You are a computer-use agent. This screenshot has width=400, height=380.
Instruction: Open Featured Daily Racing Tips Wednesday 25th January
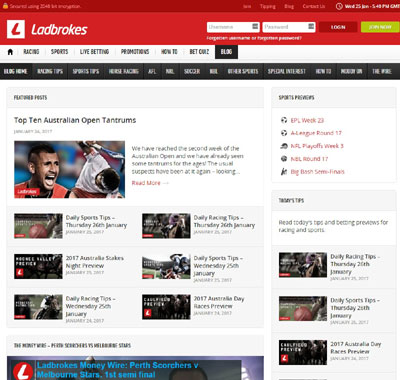tap(90, 306)
